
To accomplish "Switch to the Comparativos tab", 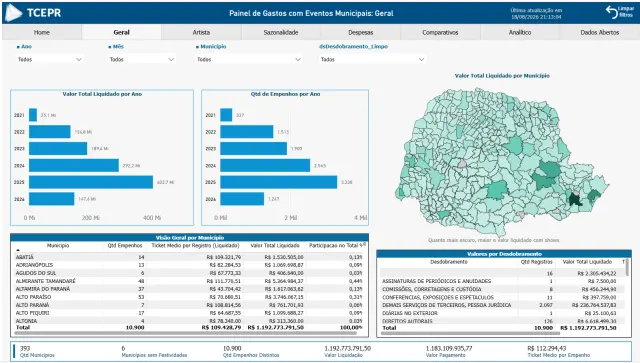I will tap(440, 32).
